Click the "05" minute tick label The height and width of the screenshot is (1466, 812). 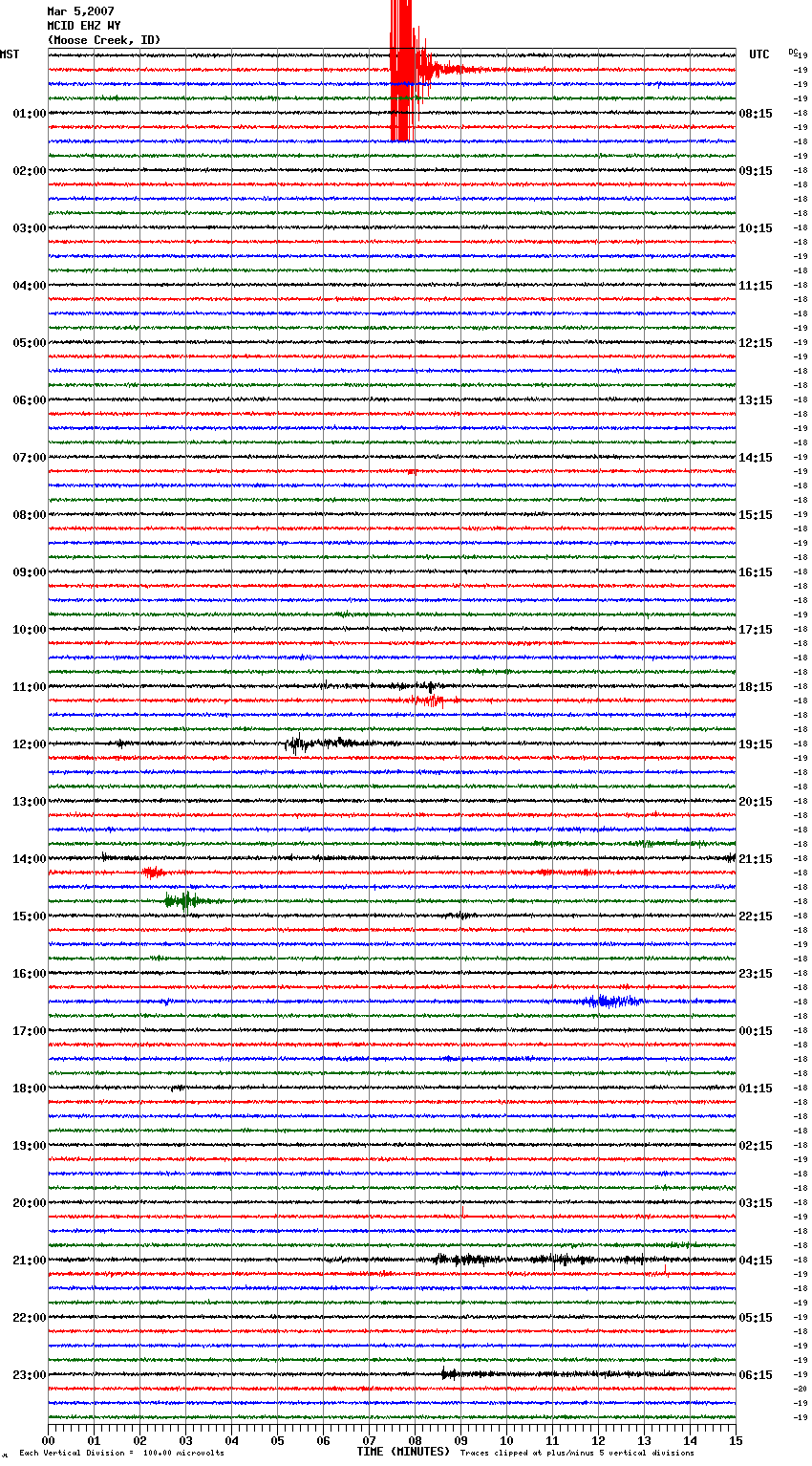pyautogui.click(x=277, y=1440)
